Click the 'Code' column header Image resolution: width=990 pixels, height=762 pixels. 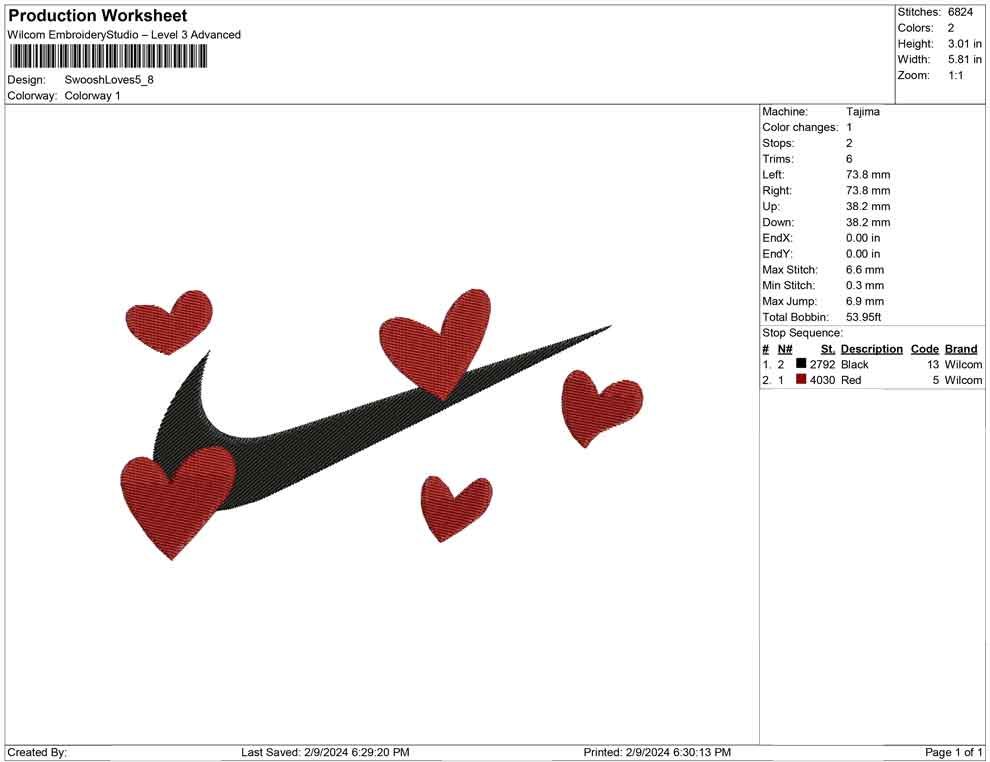tap(924, 349)
